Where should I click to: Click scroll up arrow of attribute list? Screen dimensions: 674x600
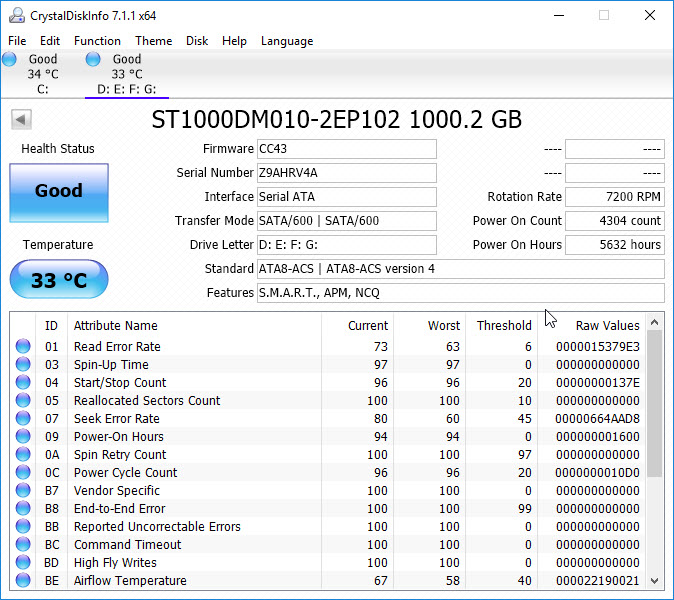pos(654,322)
